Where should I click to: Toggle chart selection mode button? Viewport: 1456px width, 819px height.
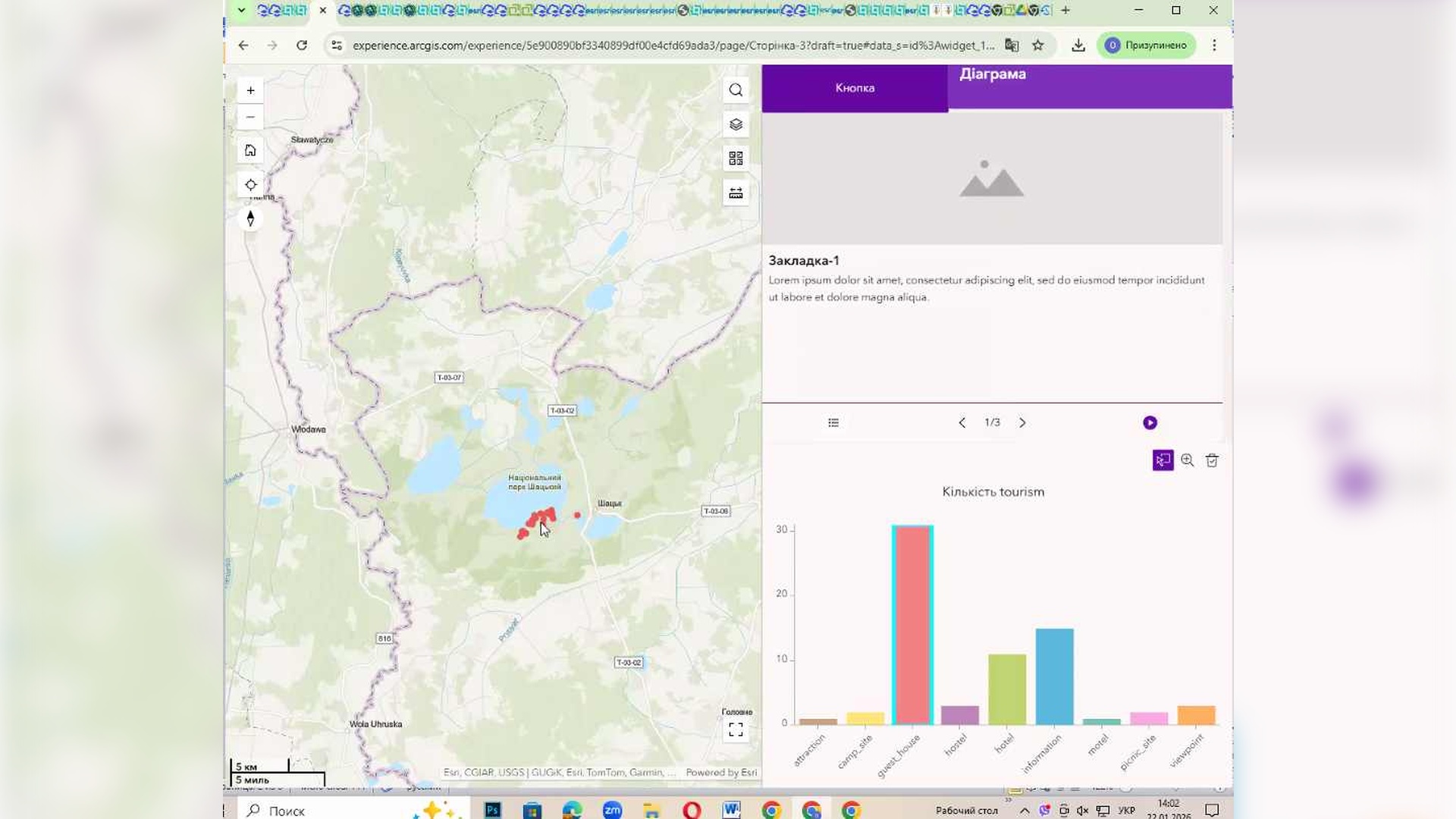tap(1163, 460)
